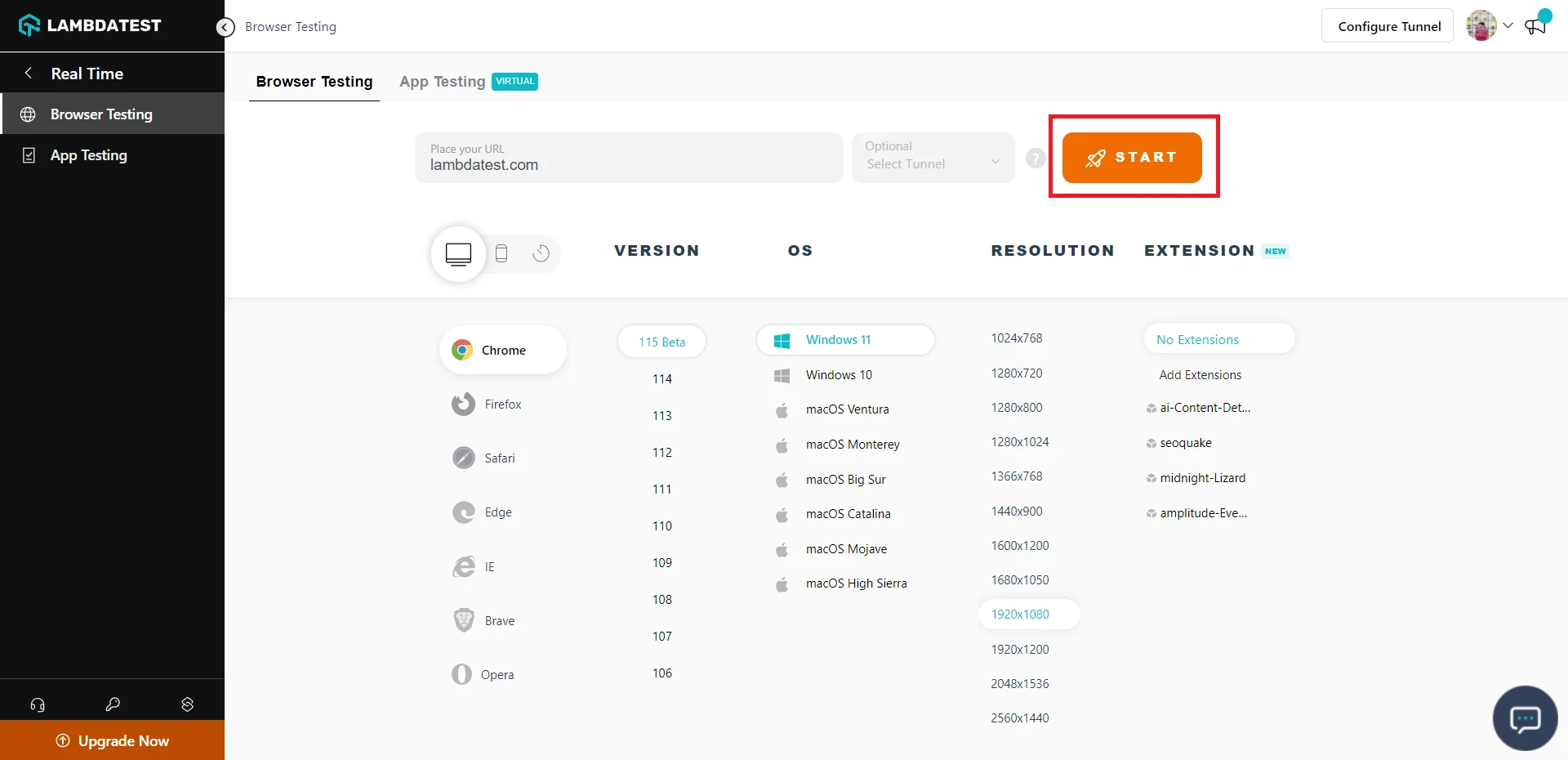1568x760 pixels.
Task: Select ai-Content-Det... extension
Action: pyautogui.click(x=1199, y=407)
